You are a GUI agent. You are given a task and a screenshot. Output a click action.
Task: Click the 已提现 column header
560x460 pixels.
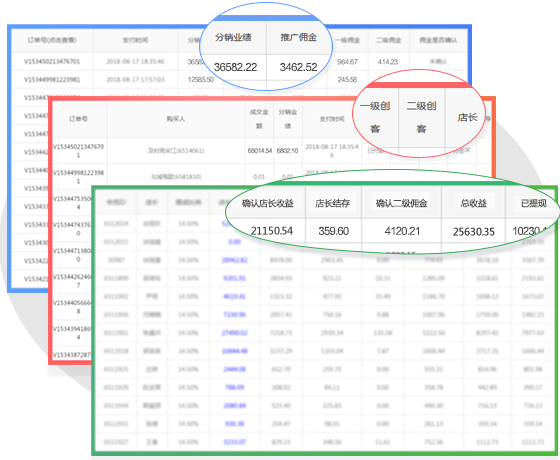(534, 203)
